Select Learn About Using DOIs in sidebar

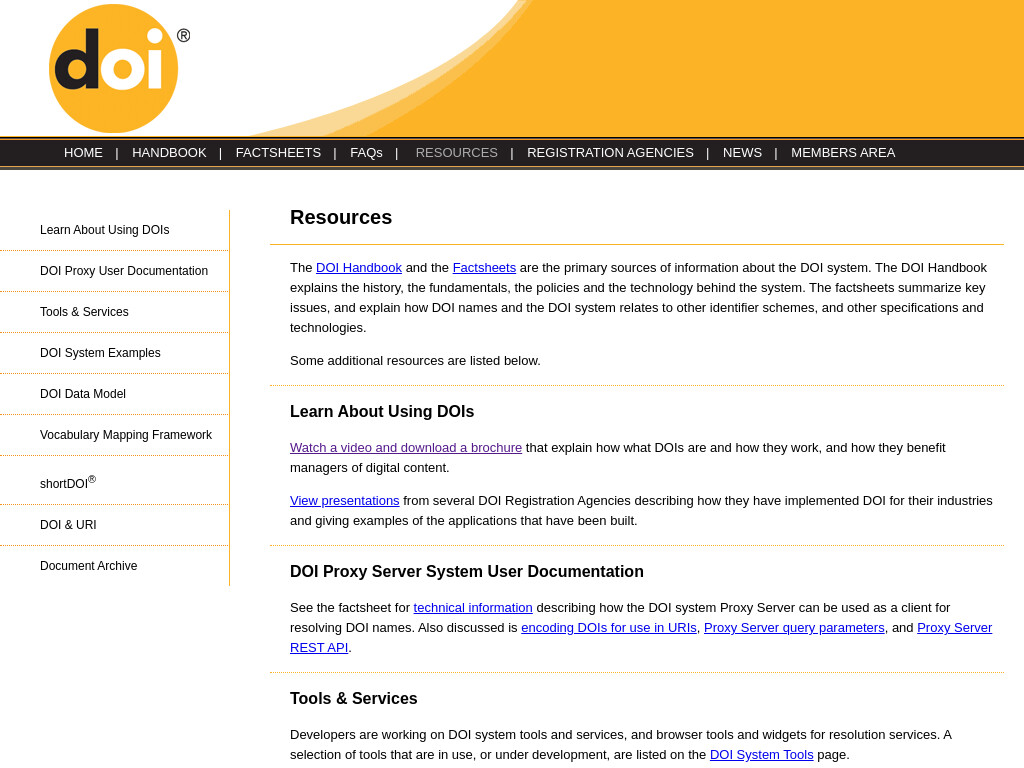click(104, 230)
